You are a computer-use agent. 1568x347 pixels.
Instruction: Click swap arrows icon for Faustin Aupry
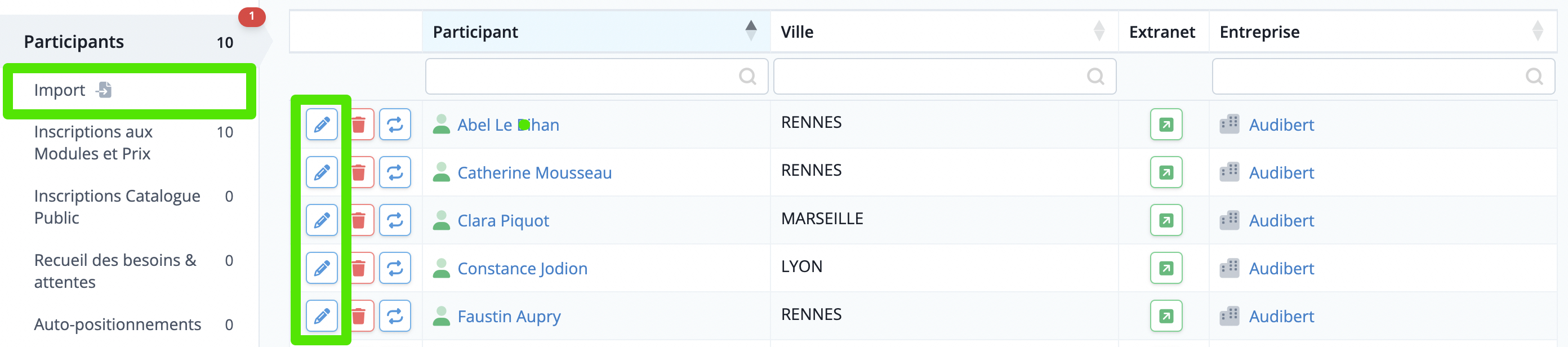[395, 316]
